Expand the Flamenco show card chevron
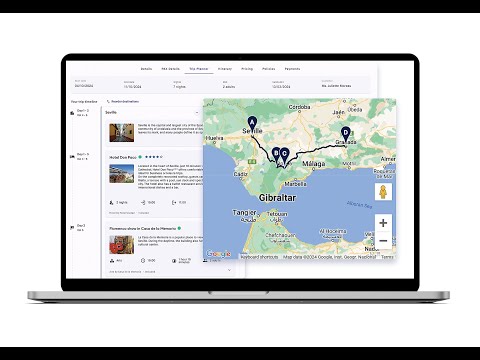 pyautogui.click(x=229, y=270)
